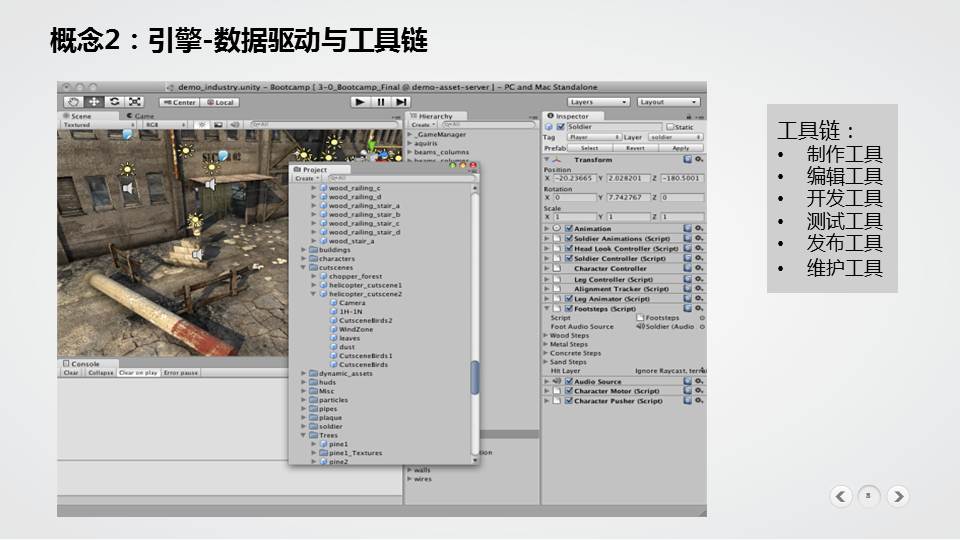Open Character Controller gear menu

pyautogui.click(x=699, y=268)
